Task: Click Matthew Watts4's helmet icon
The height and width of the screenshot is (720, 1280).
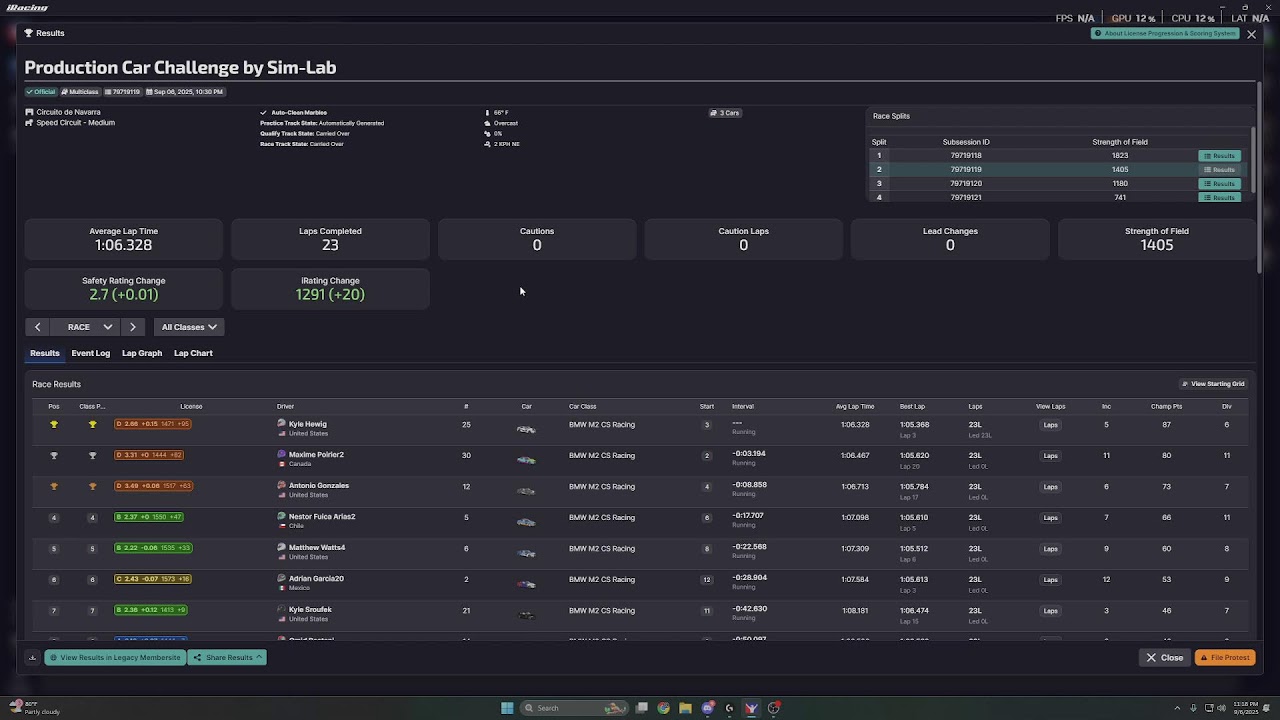Action: point(282,548)
